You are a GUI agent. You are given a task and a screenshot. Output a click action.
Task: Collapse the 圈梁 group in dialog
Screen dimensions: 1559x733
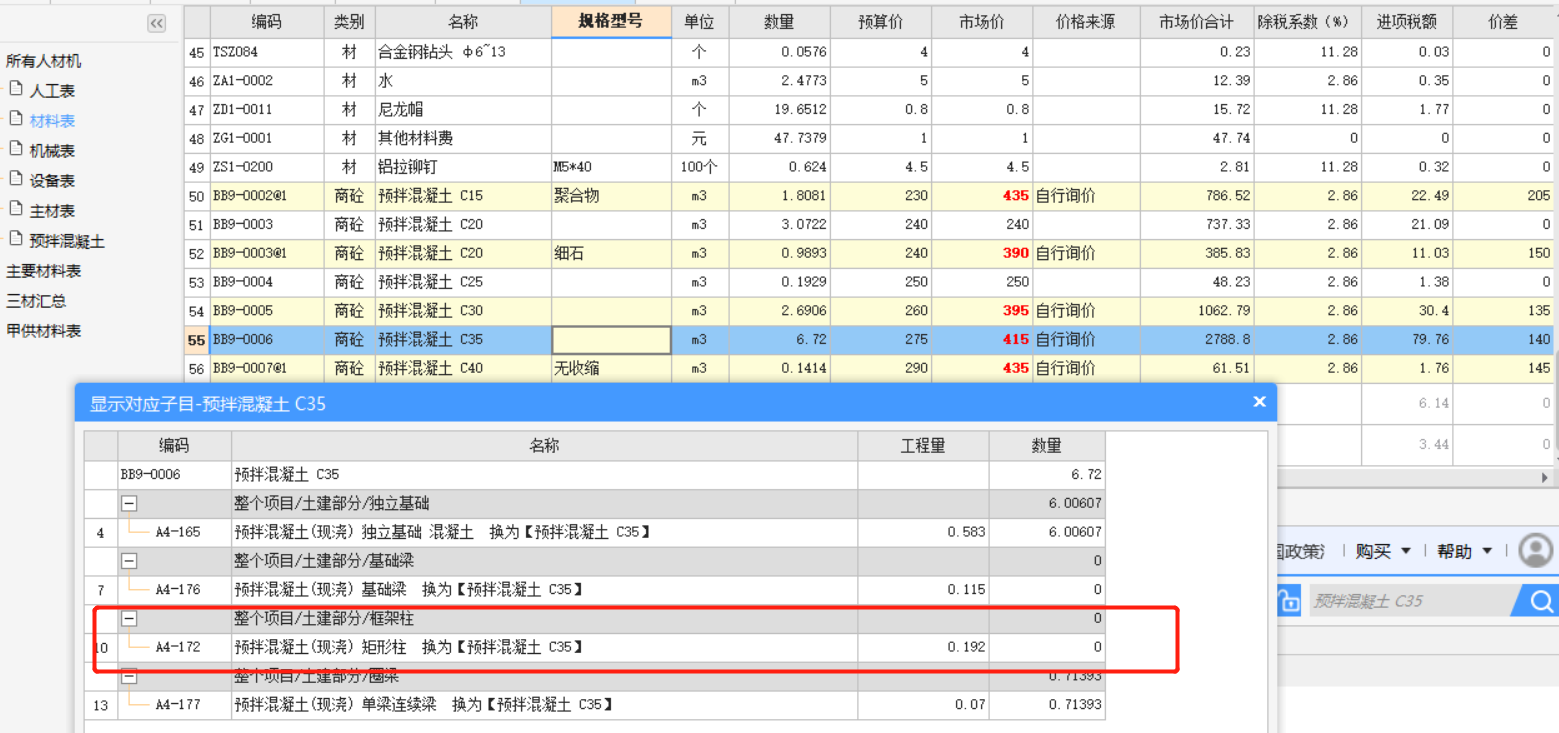pyautogui.click(x=129, y=677)
